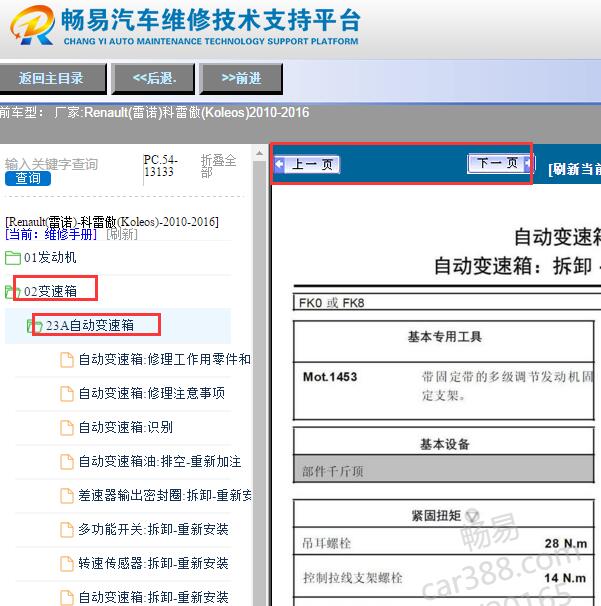Click document icon for 修理工作用零件和
This screenshot has width=601, height=606.
pos(67,359)
